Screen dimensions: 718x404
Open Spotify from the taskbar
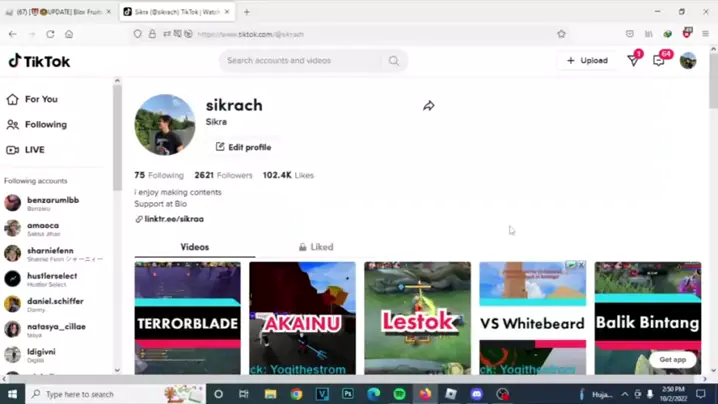399,394
